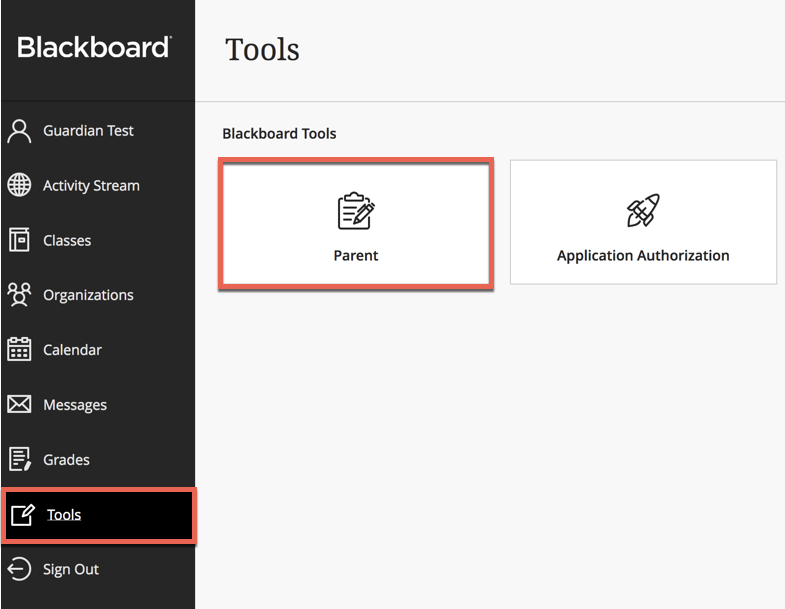This screenshot has width=785, height=609.
Task: Open the Parent tool label
Action: (x=356, y=256)
